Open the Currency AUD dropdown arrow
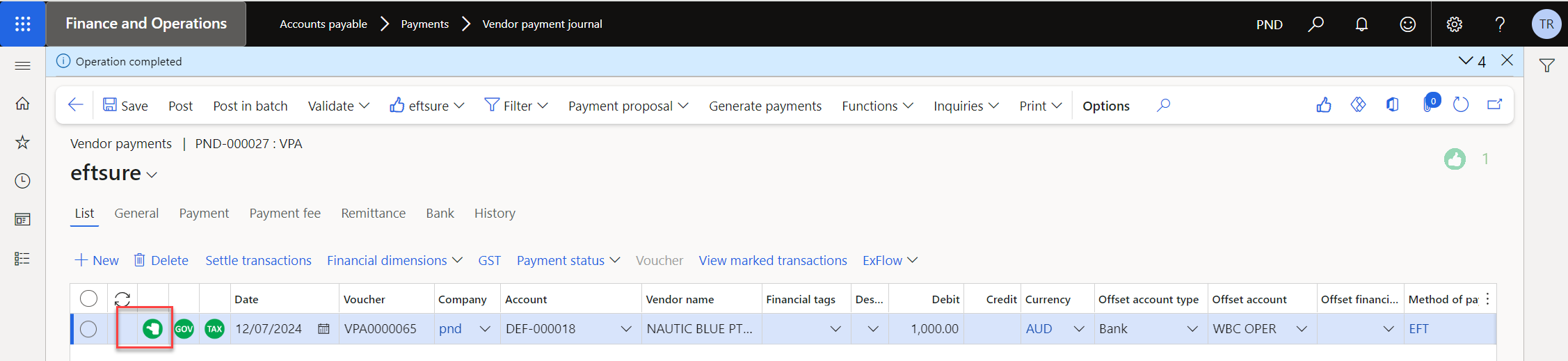This screenshot has width=1568, height=361. [1079, 329]
